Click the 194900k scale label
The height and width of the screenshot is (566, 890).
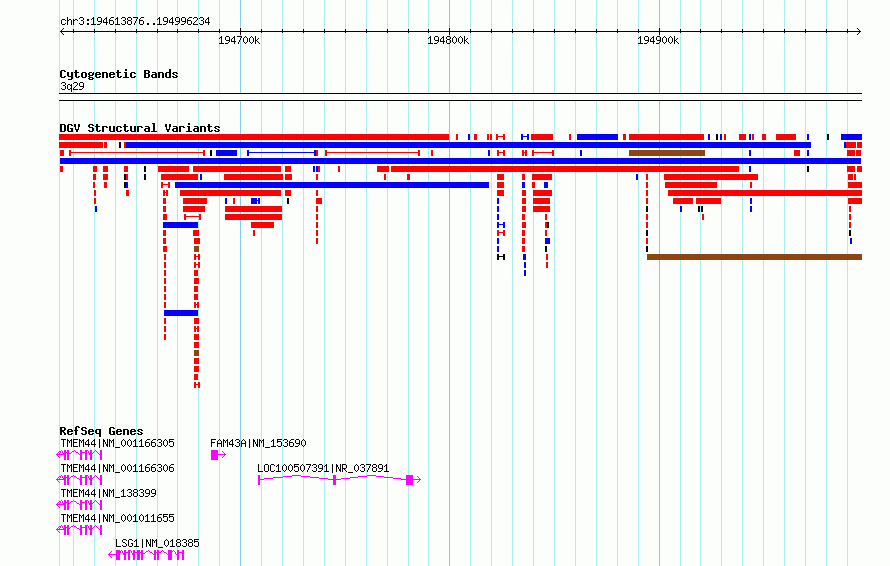point(658,40)
